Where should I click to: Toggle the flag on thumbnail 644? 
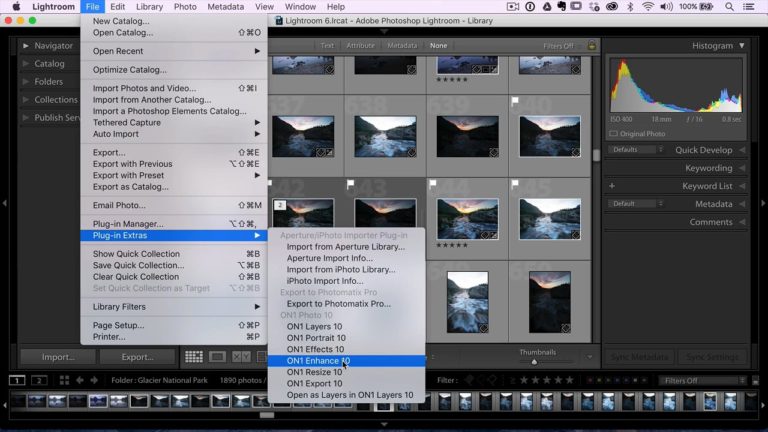point(432,185)
